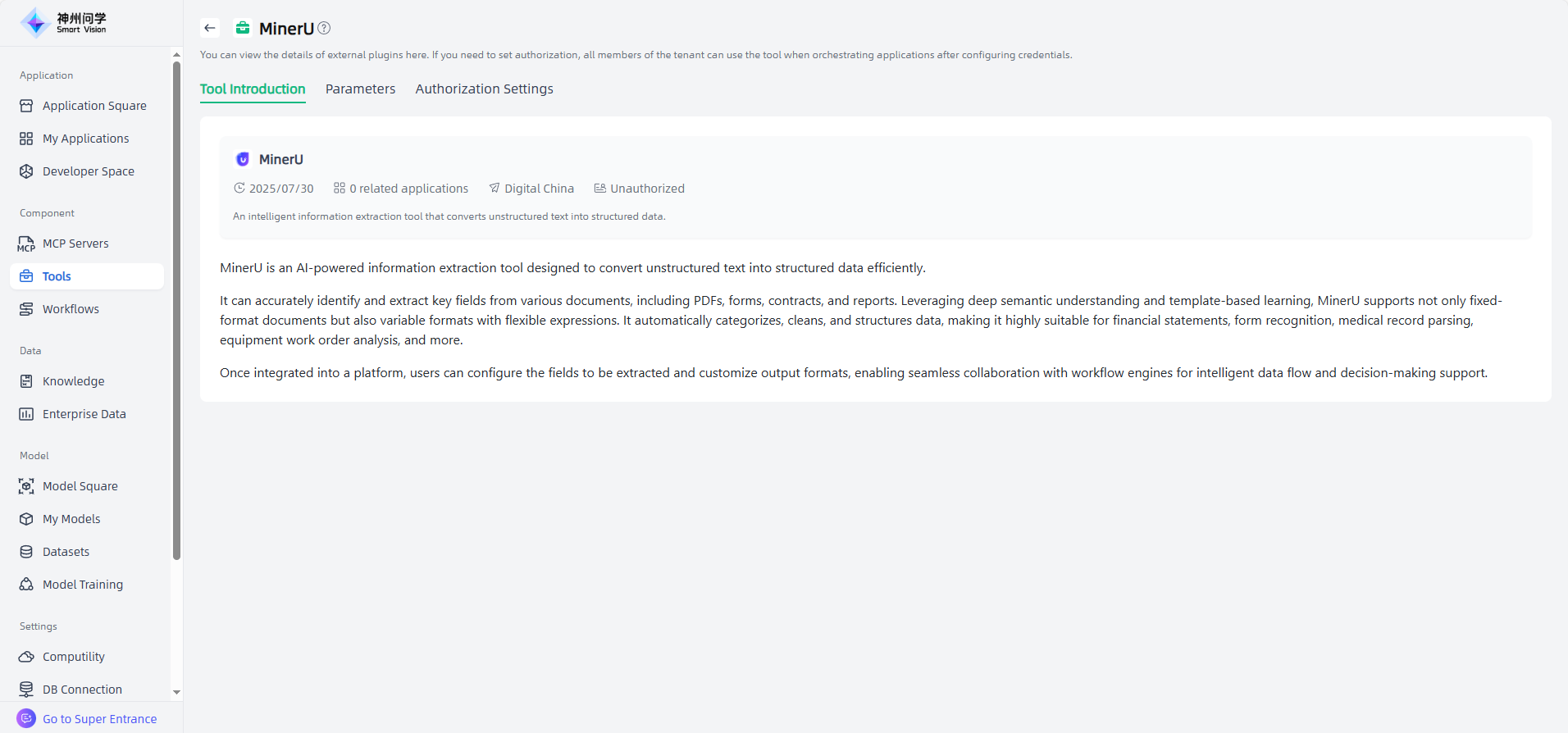Select the Tool Introduction tab
Image resolution: width=1568 pixels, height=733 pixels.
click(253, 89)
